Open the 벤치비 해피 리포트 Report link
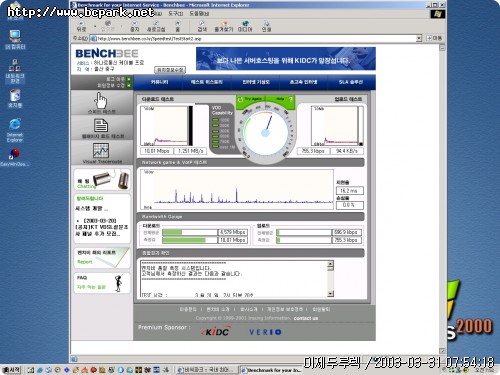This screenshot has height=375, width=500. 102,258
